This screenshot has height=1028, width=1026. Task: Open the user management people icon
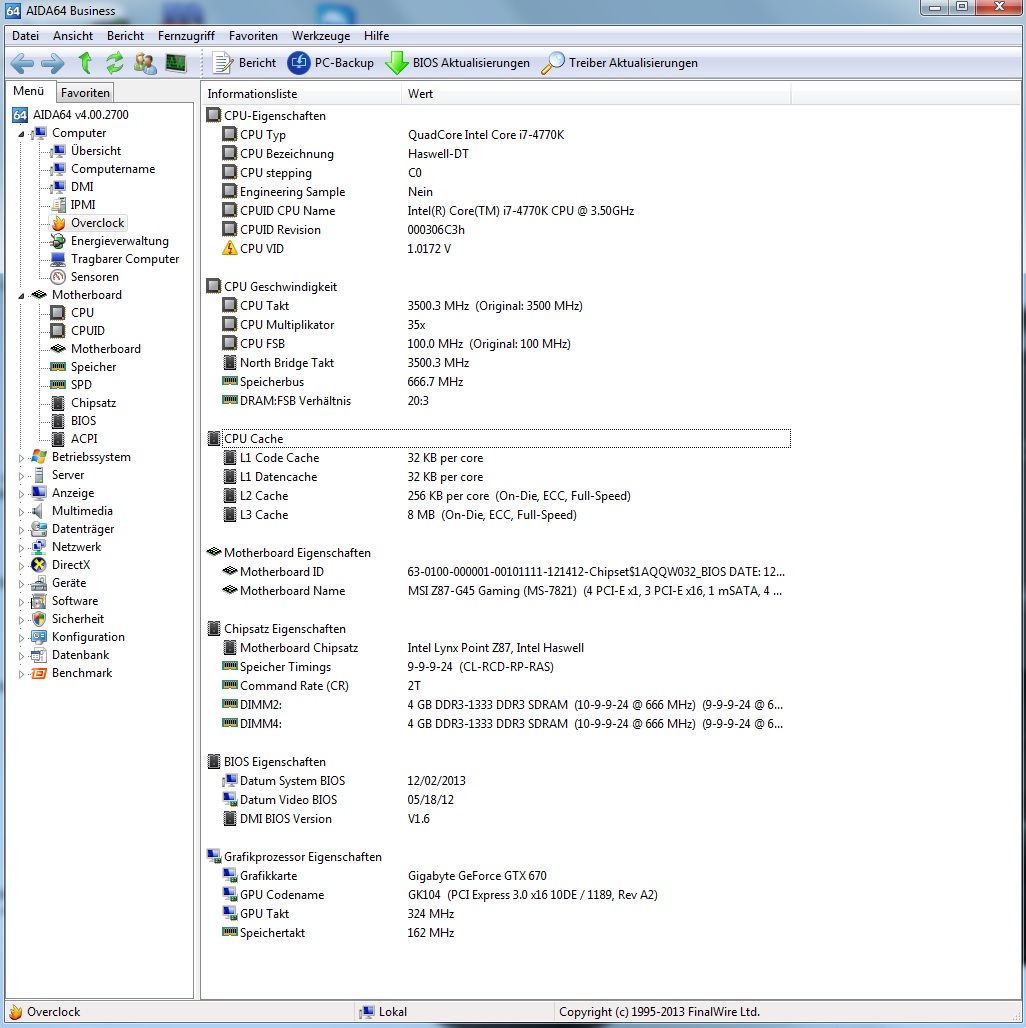pyautogui.click(x=145, y=63)
